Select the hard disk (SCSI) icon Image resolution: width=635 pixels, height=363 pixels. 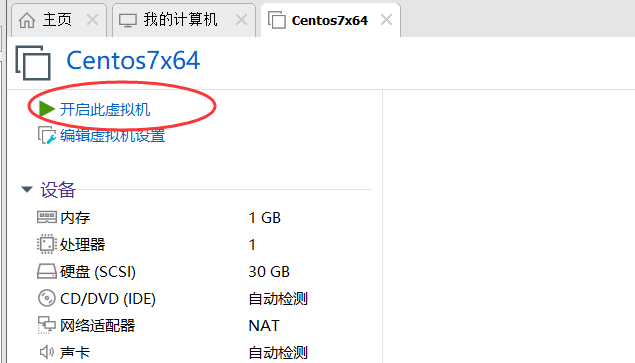pyautogui.click(x=47, y=271)
